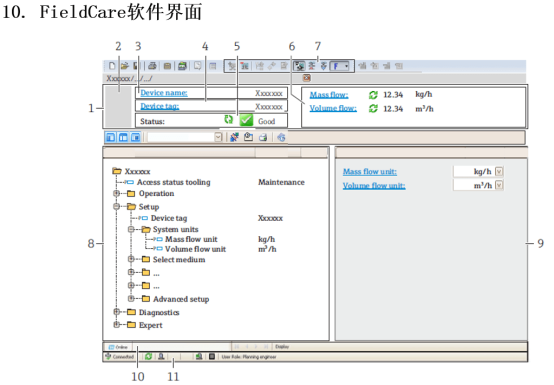Open the blue F dropdown in toolbar
Viewport: 554px width, 385px height.
[340, 66]
